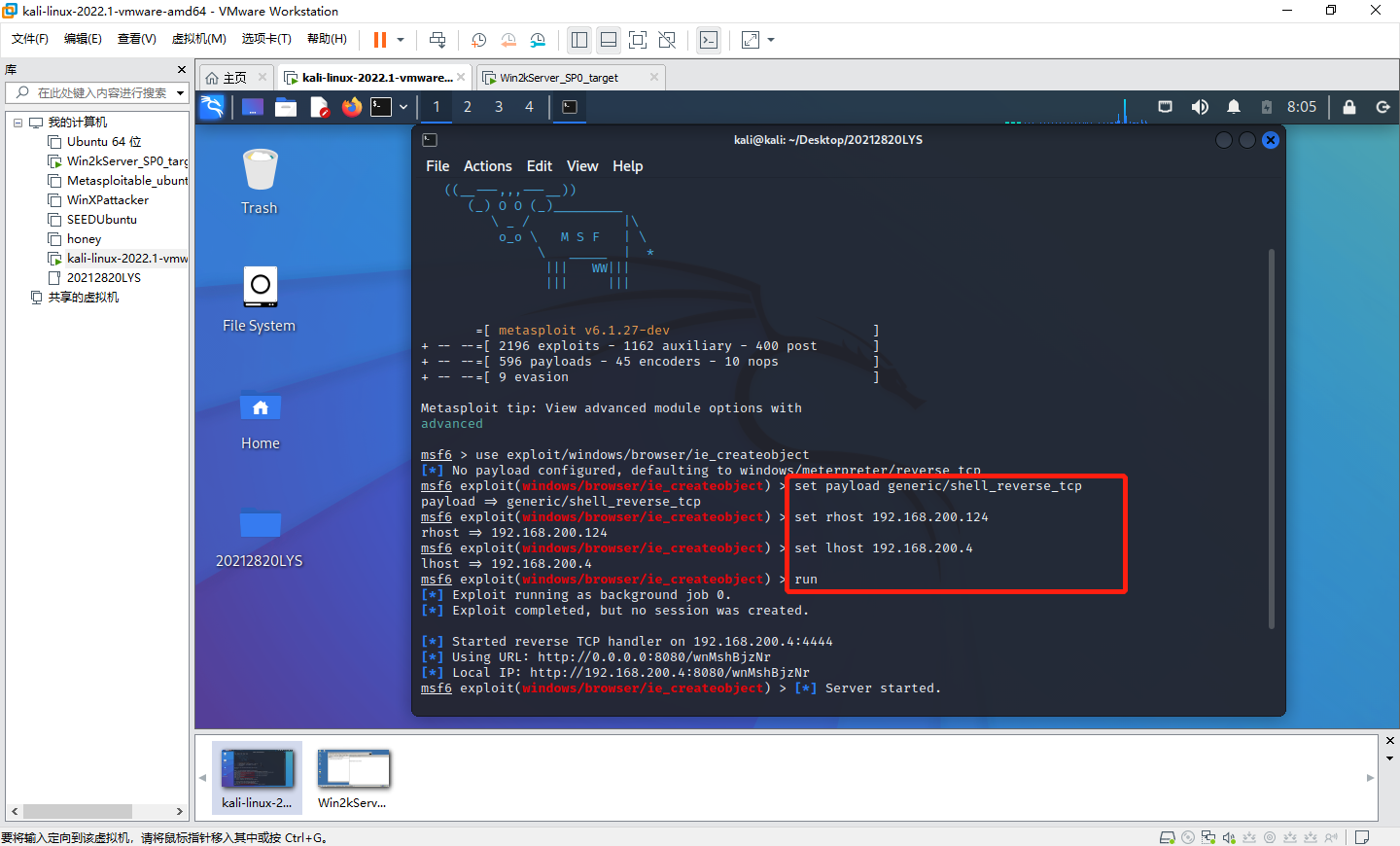Open the snapshot manager
Image resolution: width=1400 pixels, height=846 pixels.
[x=539, y=40]
